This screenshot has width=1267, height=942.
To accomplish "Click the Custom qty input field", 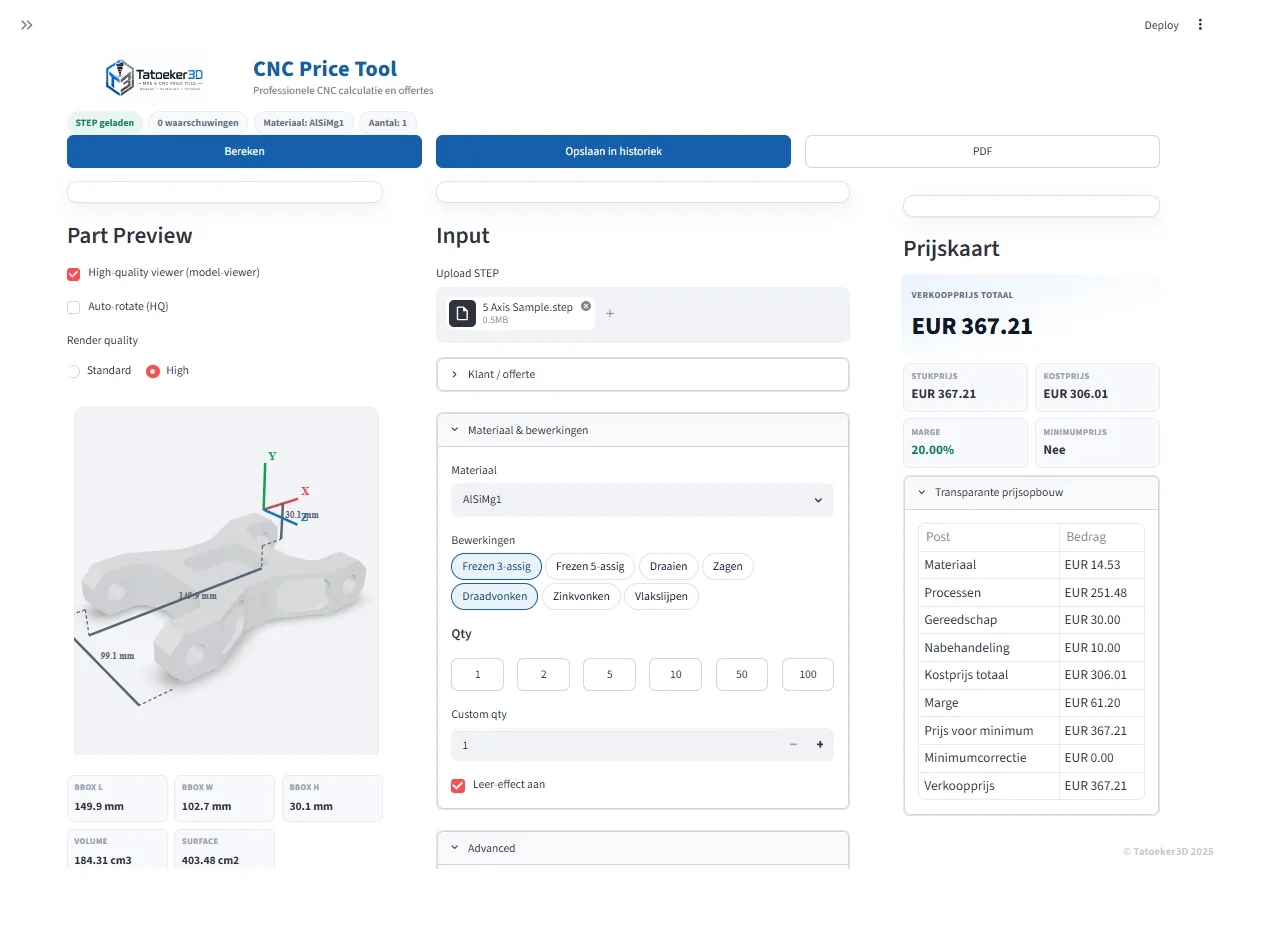I will pos(615,745).
